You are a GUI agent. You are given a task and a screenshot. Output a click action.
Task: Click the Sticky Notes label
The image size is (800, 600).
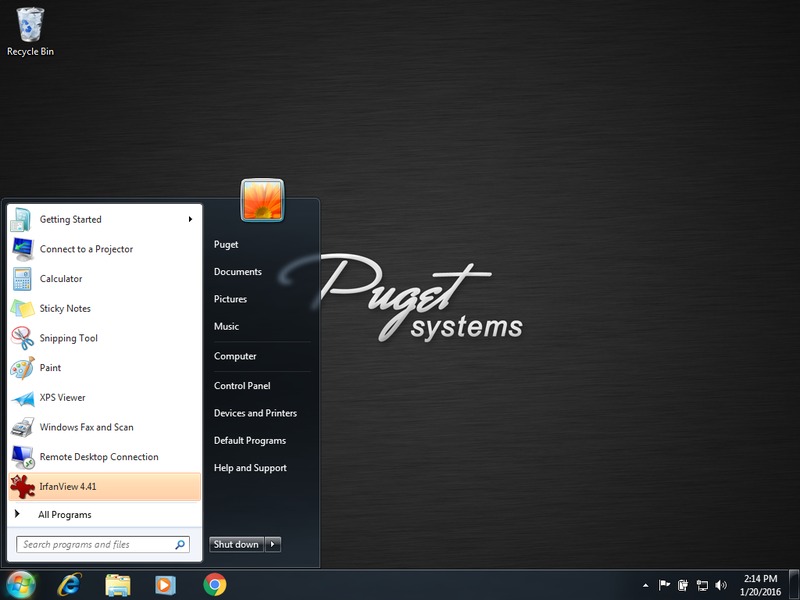(65, 309)
